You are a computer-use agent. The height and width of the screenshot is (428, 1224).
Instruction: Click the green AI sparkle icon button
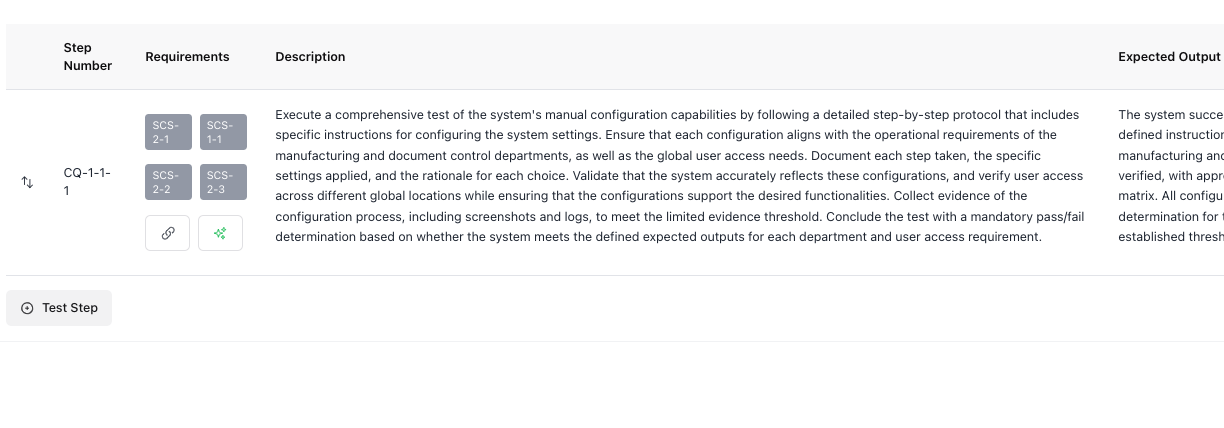(220, 233)
